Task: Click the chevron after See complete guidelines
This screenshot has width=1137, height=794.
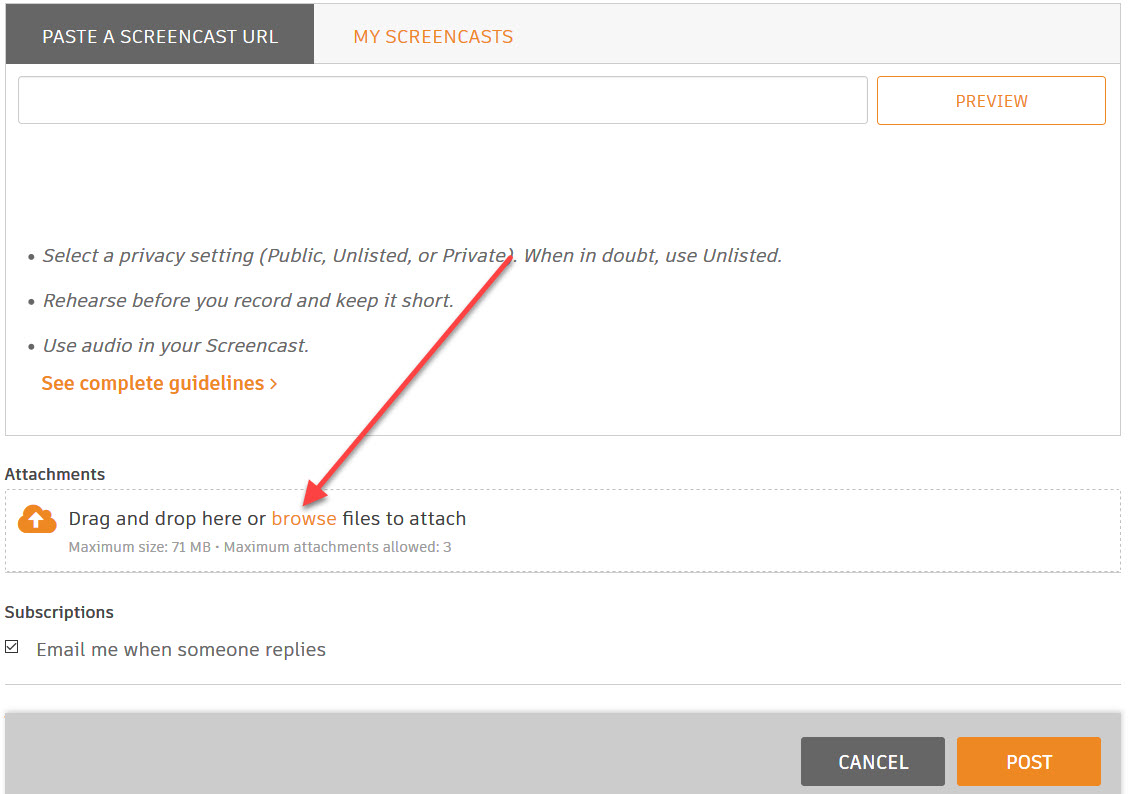Action: [273, 383]
